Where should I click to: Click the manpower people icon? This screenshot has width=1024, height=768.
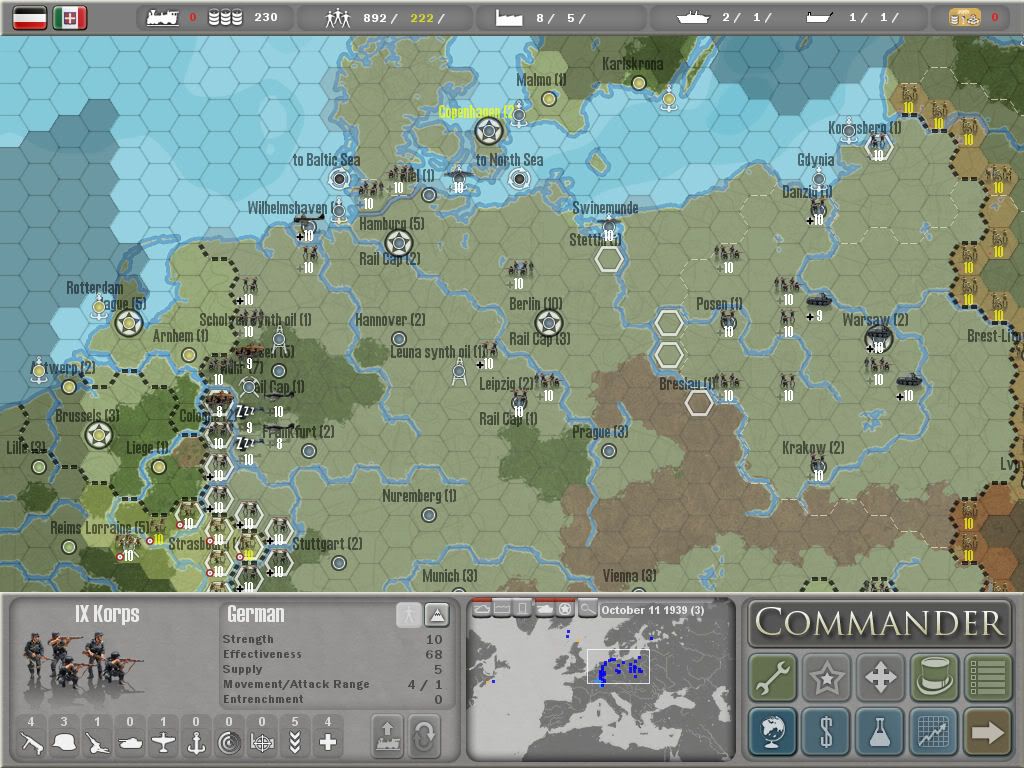tap(338, 18)
